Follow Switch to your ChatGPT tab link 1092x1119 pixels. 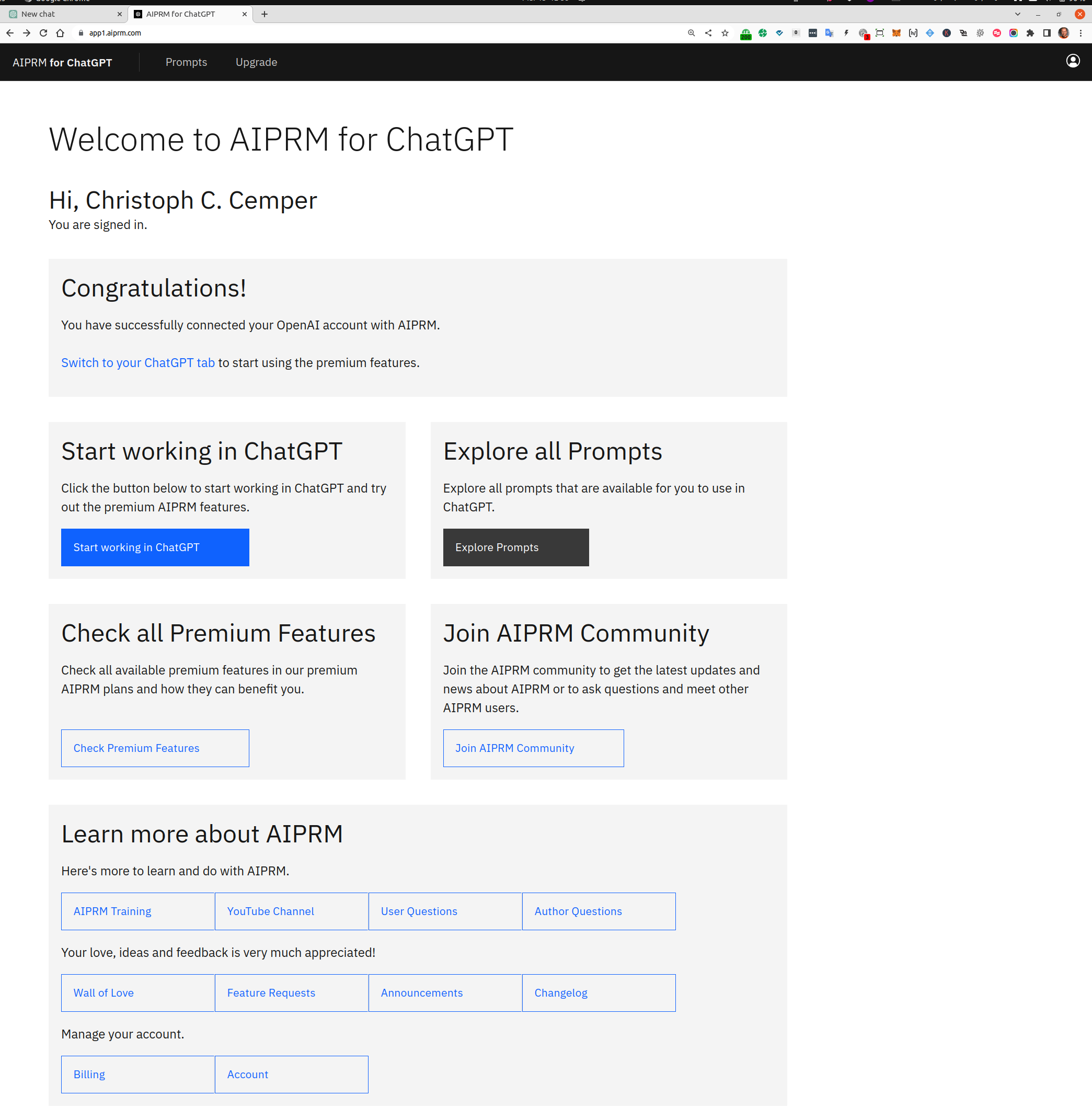pyautogui.click(x=137, y=363)
